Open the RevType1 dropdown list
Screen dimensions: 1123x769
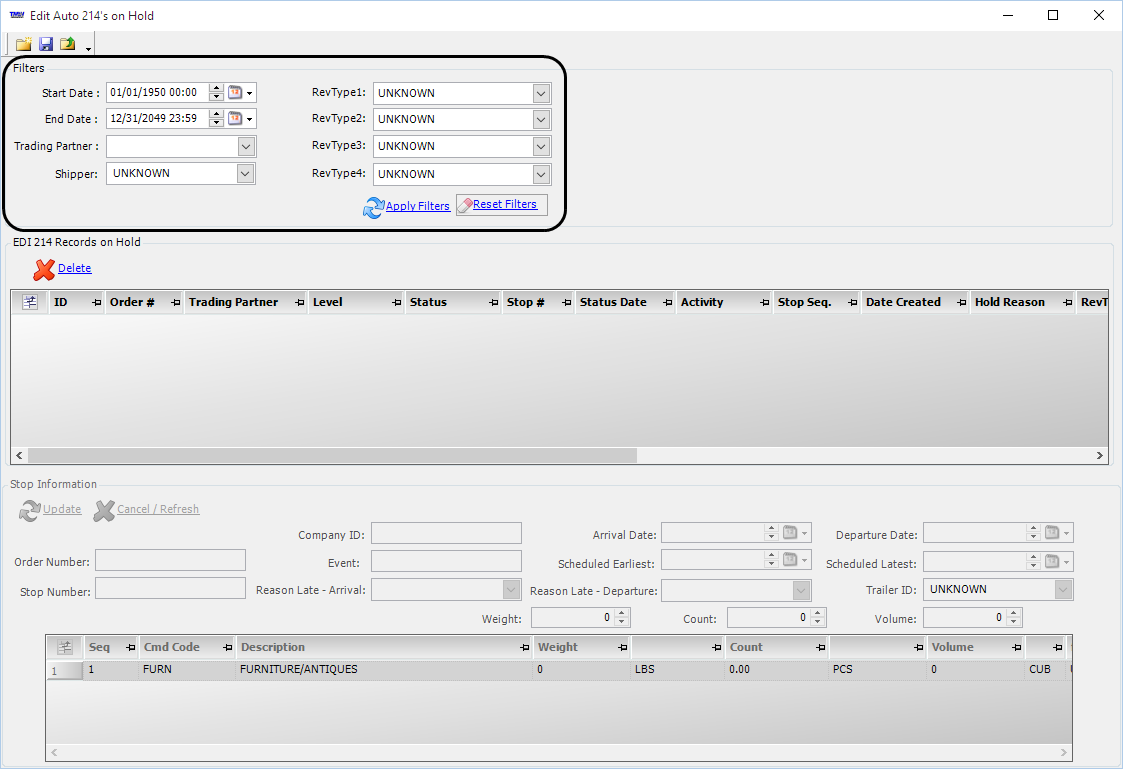541,94
